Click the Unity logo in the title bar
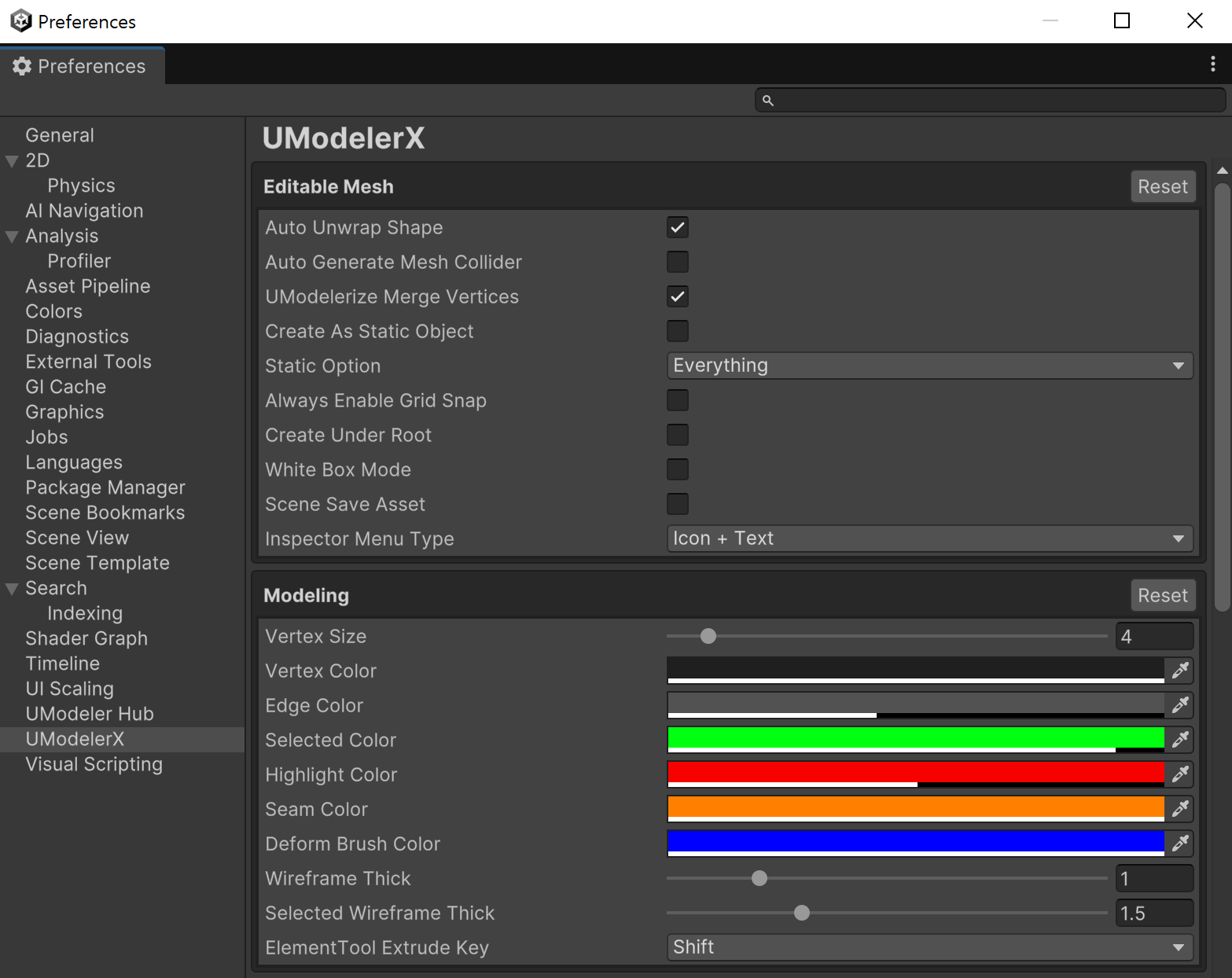Image resolution: width=1232 pixels, height=978 pixels. point(20,21)
